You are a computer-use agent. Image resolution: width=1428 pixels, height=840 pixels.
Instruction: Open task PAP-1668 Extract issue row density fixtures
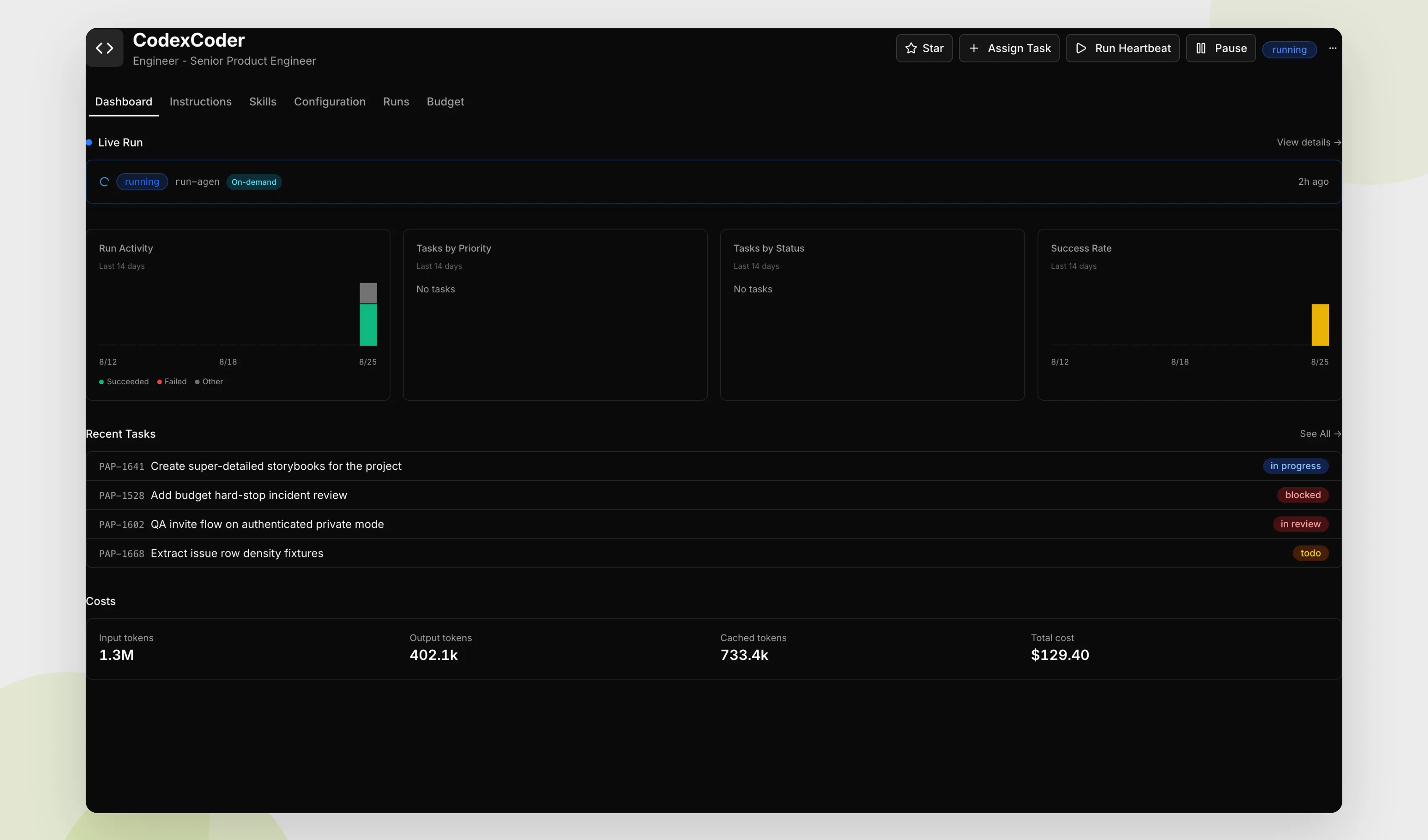pos(714,553)
